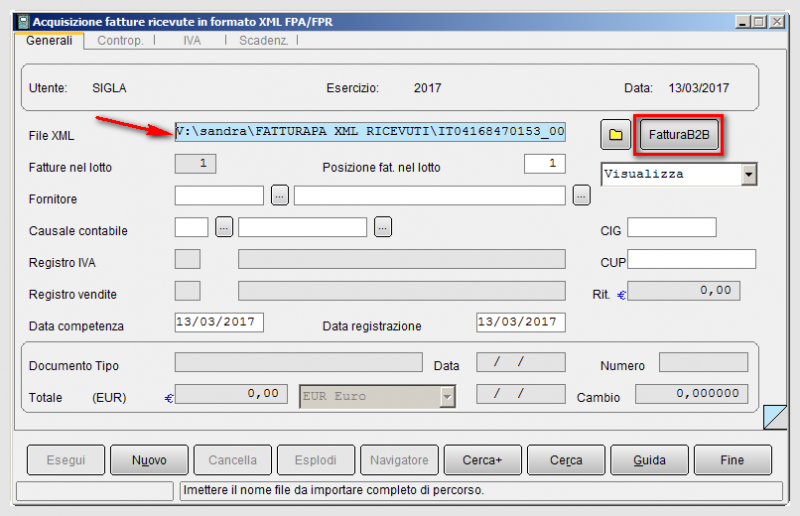Minimize the Acquisizione fatture window
Image resolution: width=800 pixels, height=516 pixels.
742,22
